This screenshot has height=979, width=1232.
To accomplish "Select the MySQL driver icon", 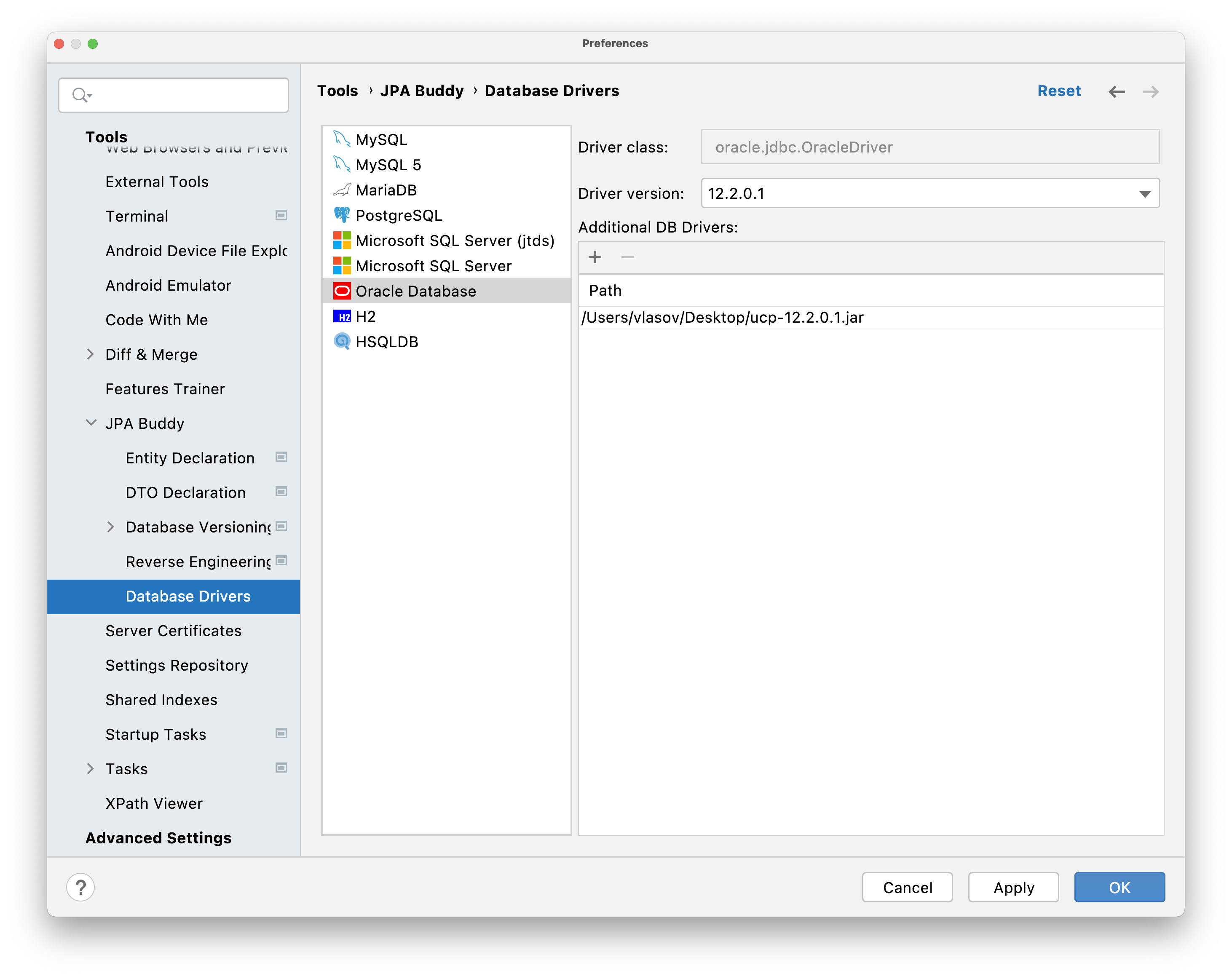I will coord(342,139).
